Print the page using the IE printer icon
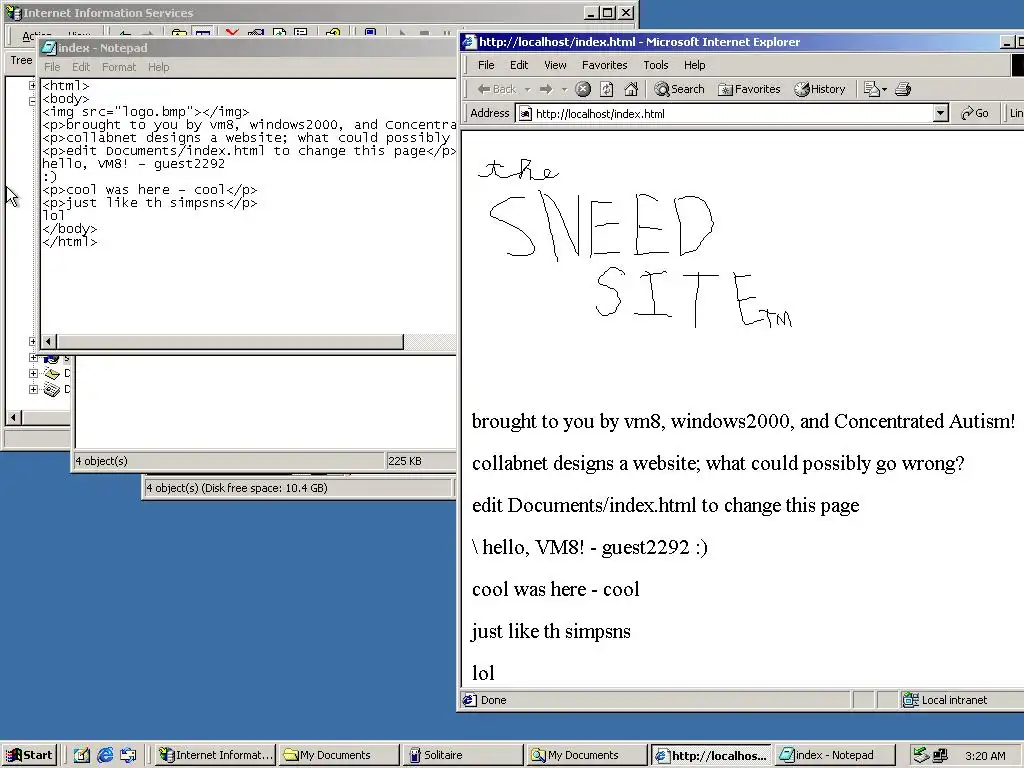This screenshot has width=1024, height=768. click(x=903, y=89)
